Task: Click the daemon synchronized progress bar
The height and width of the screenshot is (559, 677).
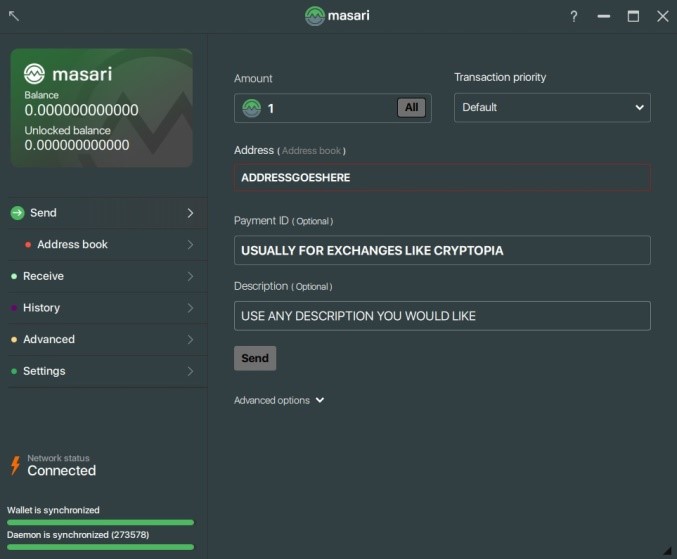Action: 100,547
